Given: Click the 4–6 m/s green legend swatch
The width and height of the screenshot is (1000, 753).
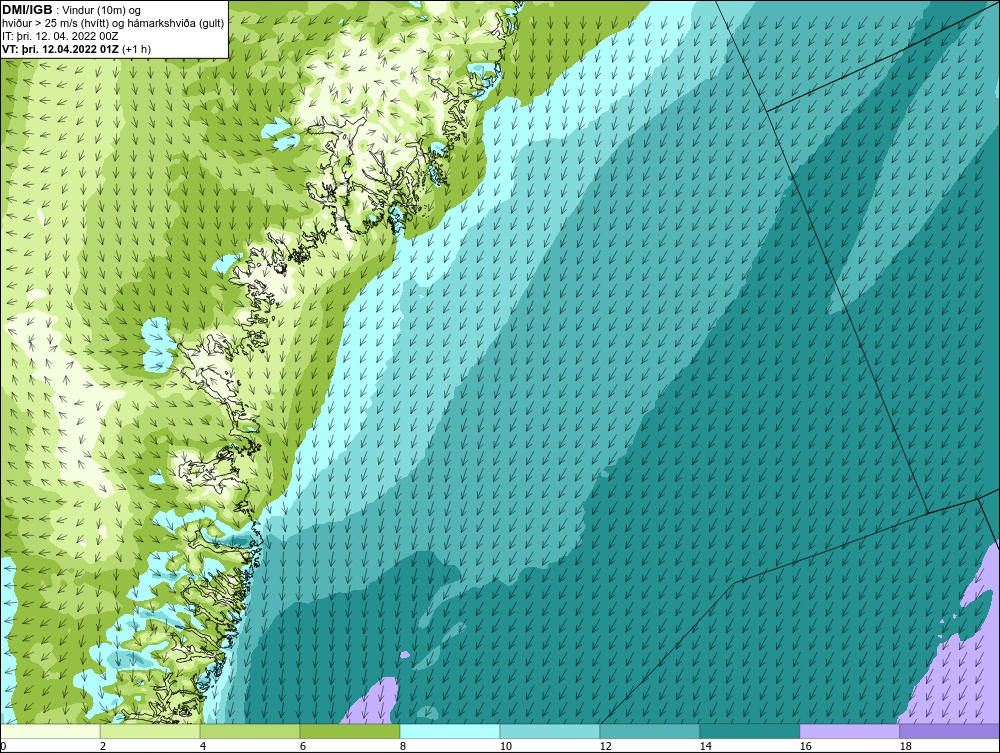Looking at the screenshot, I should coord(250,731).
